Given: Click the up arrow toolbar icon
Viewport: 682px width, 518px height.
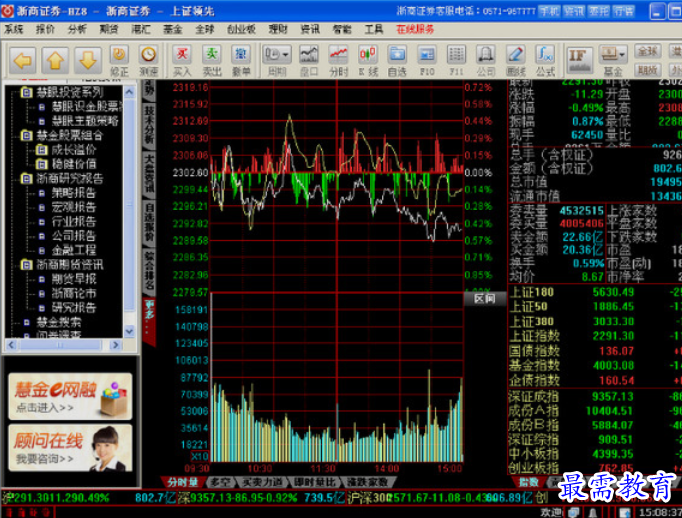Looking at the screenshot, I should (x=55, y=60).
